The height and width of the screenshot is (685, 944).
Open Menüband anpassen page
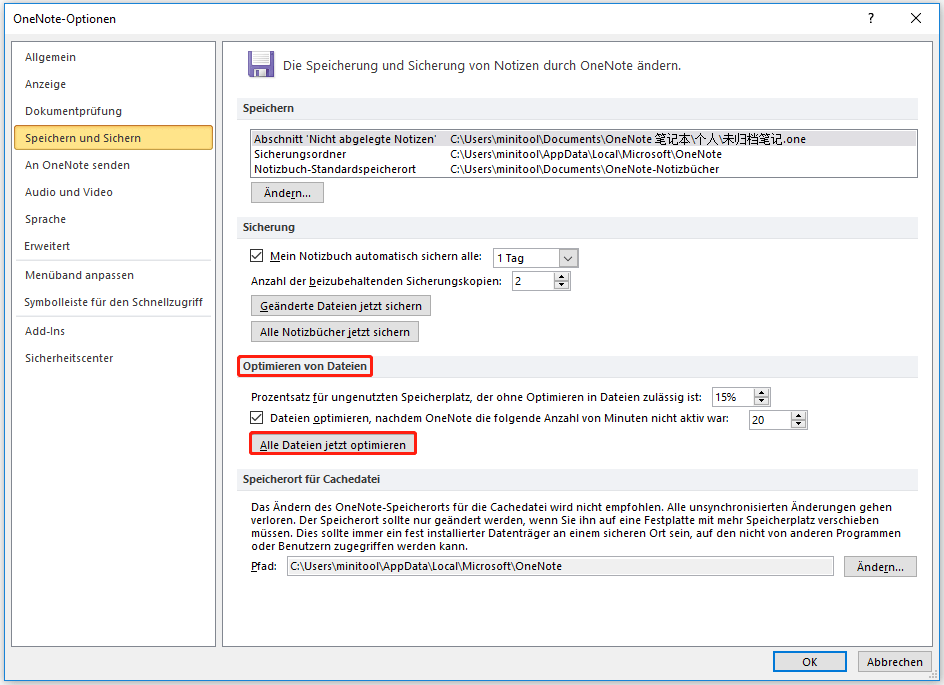(79, 275)
